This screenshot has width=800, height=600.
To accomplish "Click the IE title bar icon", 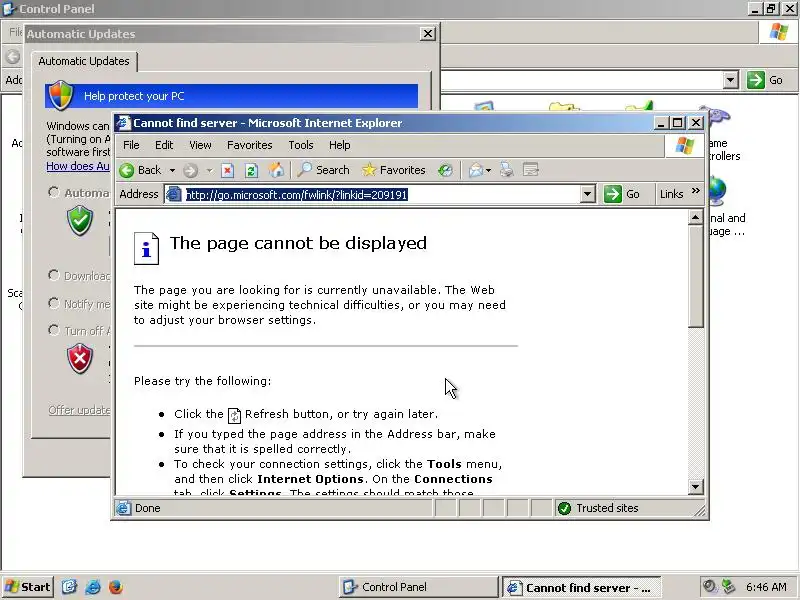I will [123, 123].
